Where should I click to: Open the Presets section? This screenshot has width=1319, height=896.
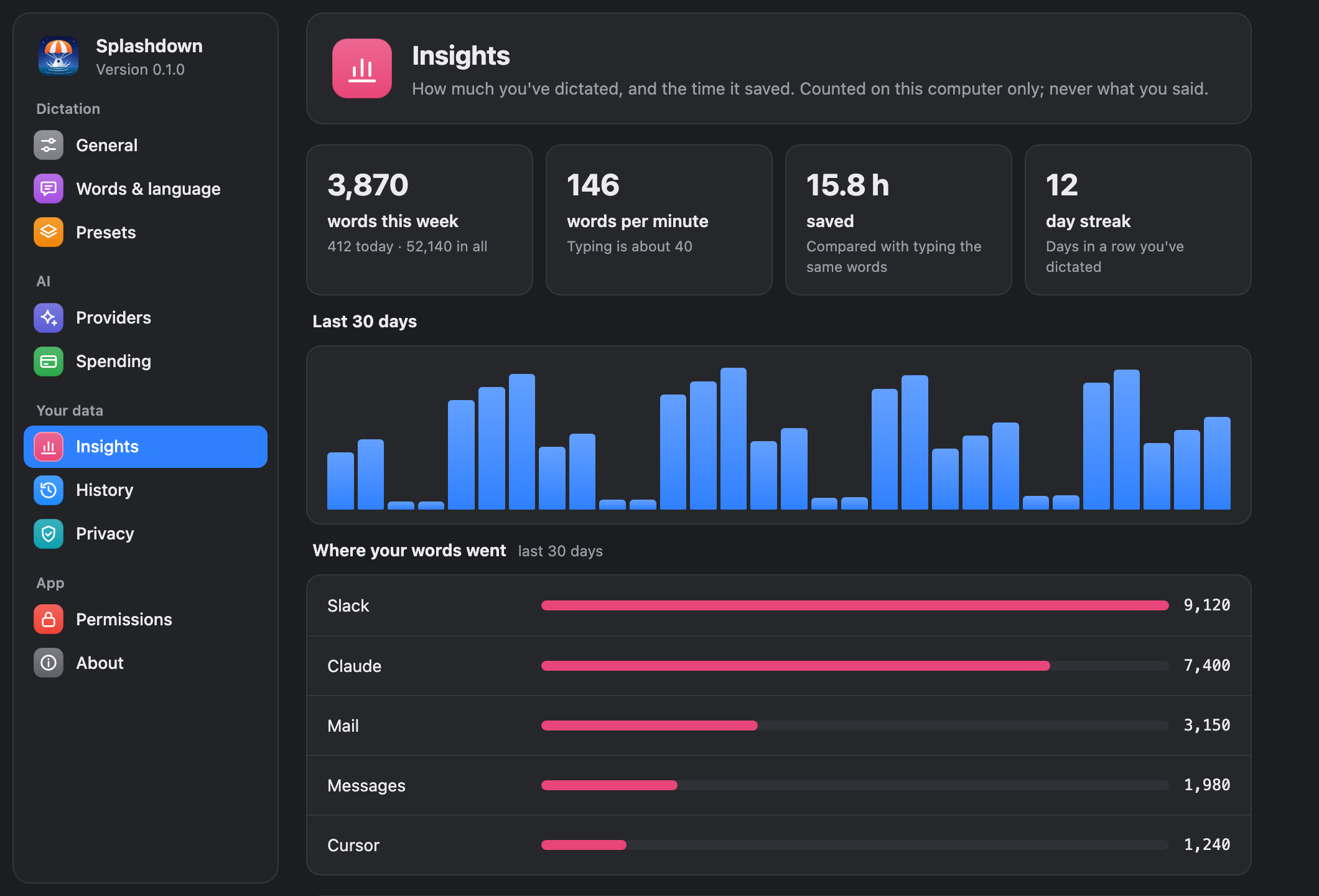click(x=146, y=232)
